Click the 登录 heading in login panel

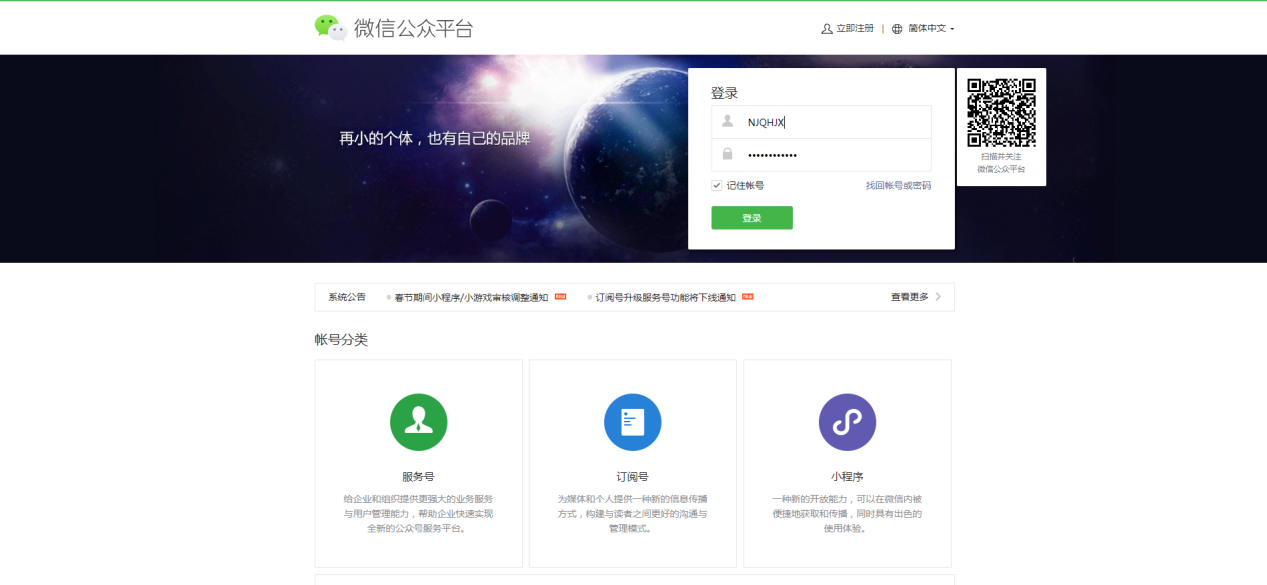[x=724, y=93]
